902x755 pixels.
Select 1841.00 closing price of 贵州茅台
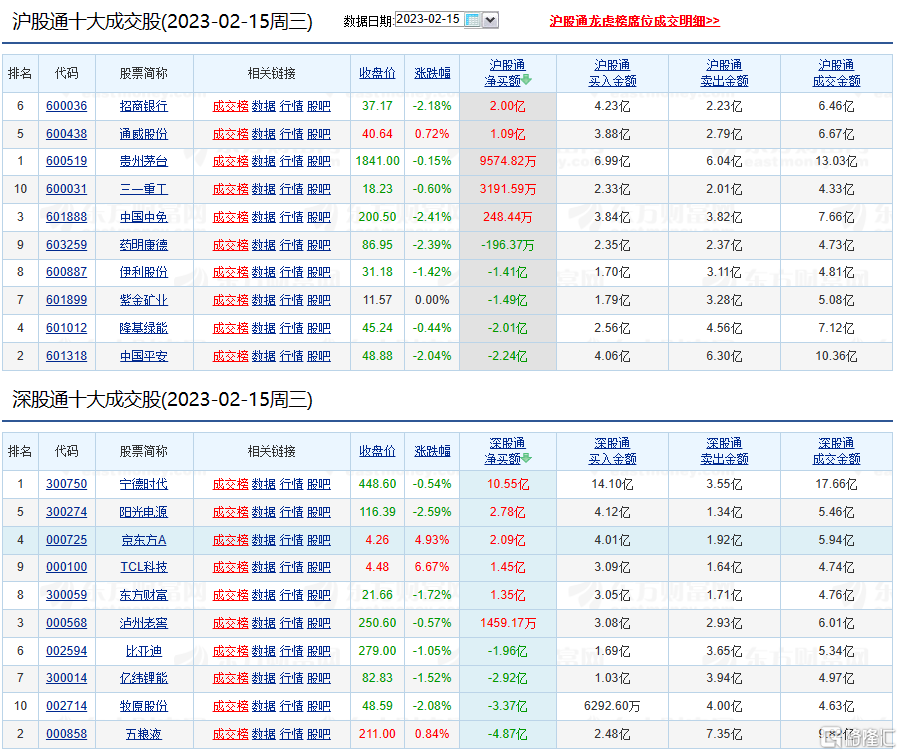[x=377, y=161]
